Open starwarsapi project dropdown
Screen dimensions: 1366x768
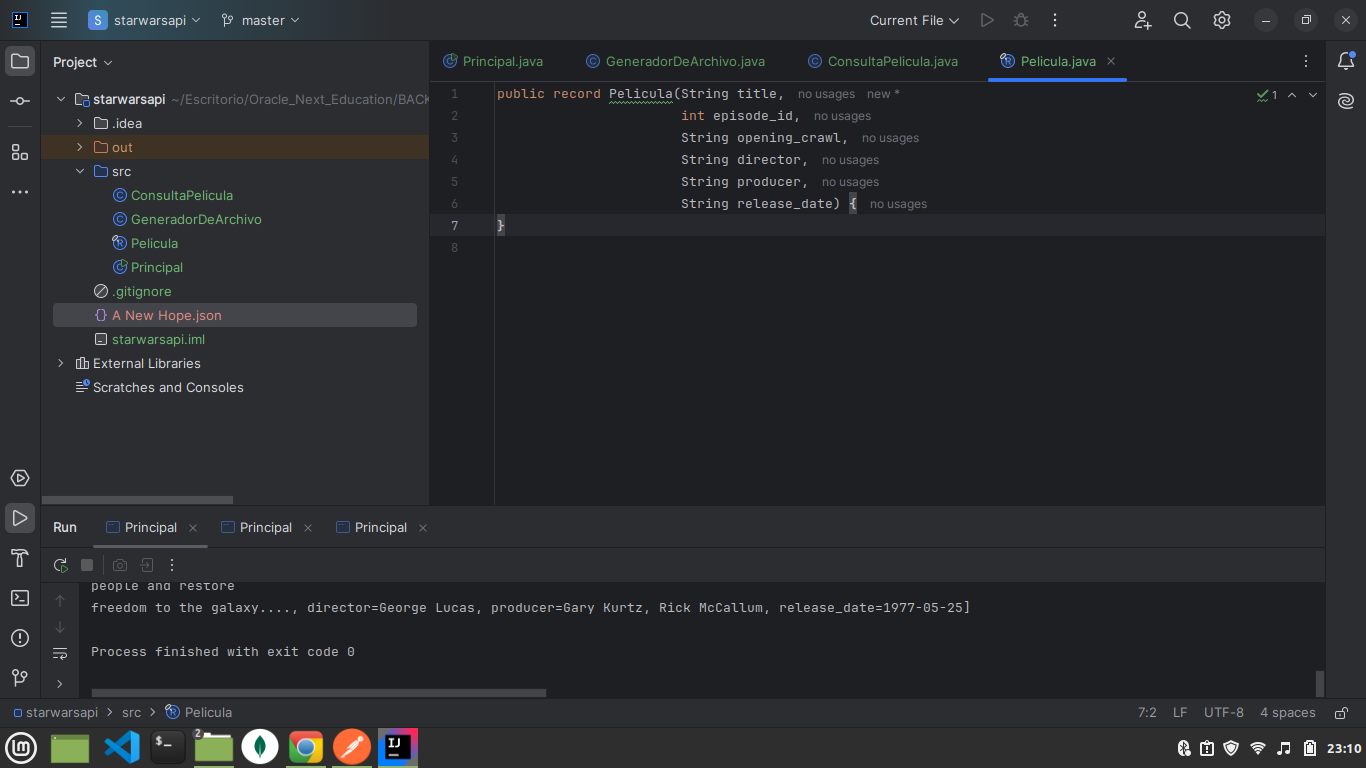pyautogui.click(x=144, y=20)
